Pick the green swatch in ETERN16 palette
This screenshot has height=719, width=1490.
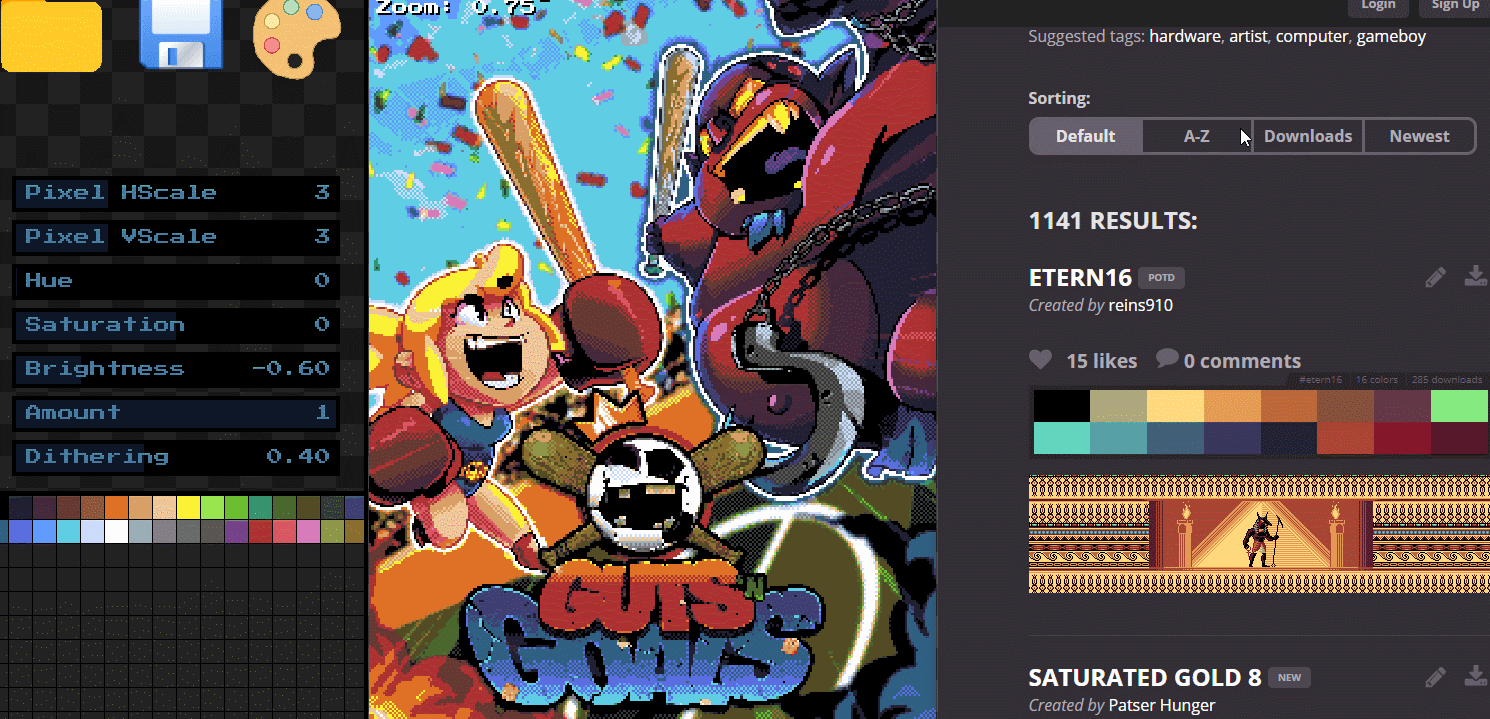pyautogui.click(x=1460, y=405)
